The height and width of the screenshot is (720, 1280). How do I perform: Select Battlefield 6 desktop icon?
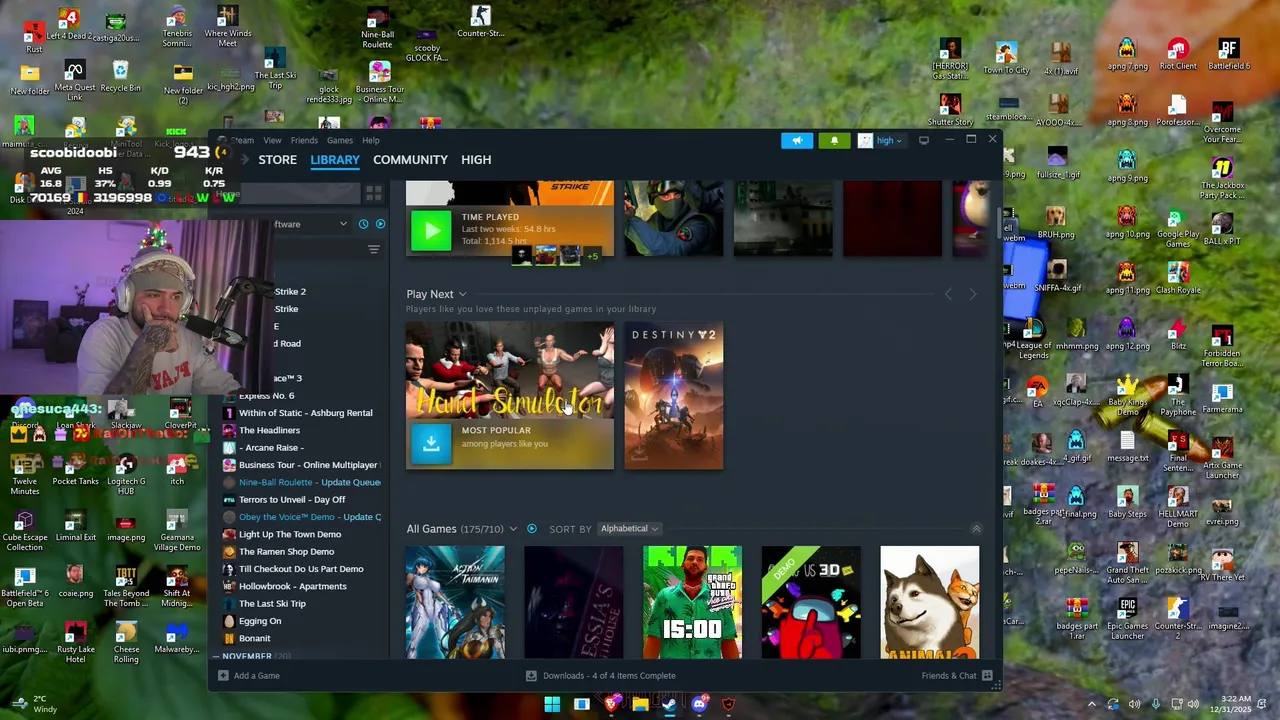point(1229,55)
